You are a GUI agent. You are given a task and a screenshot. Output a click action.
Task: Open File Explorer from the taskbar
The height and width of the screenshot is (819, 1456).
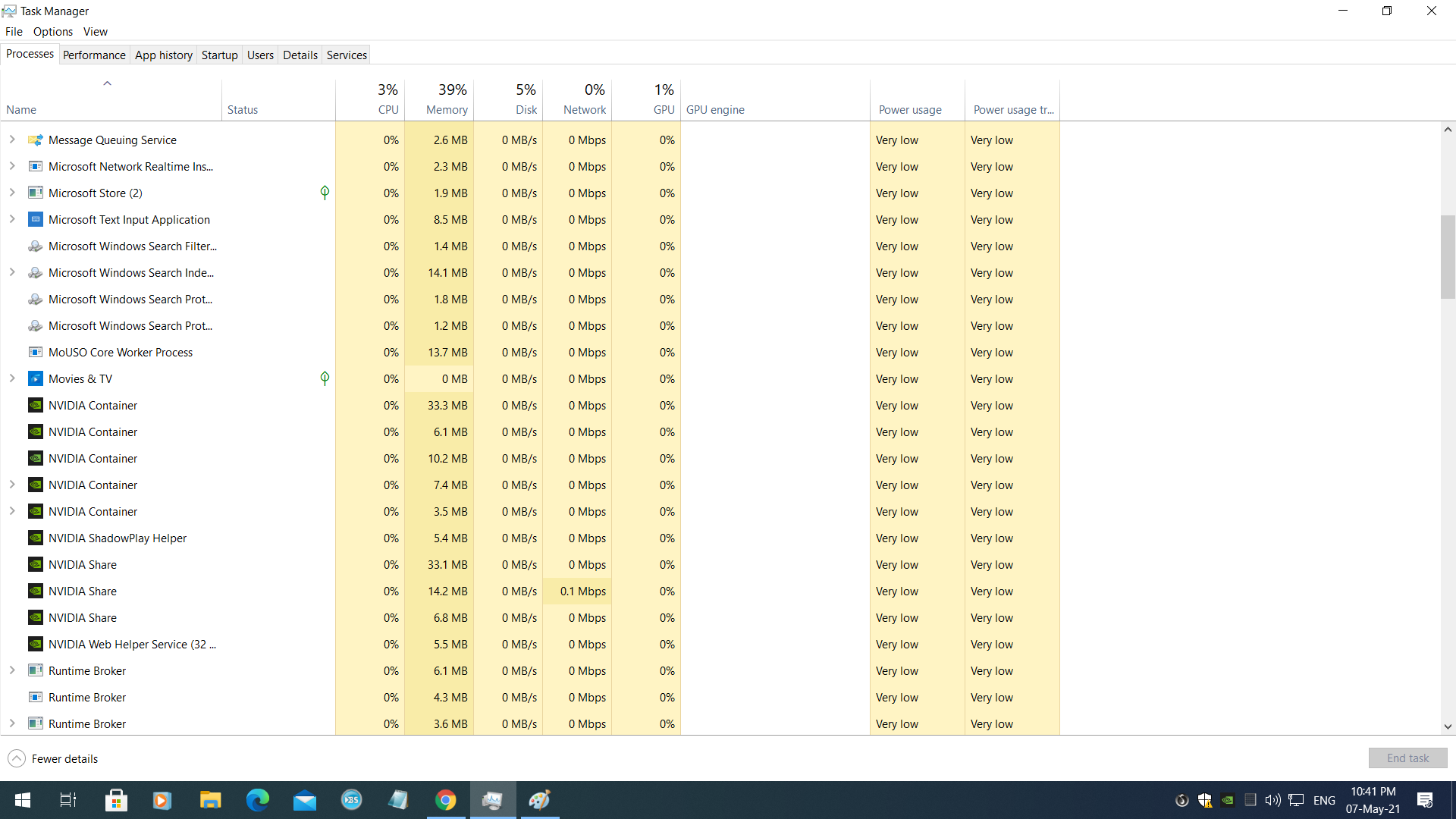point(210,800)
